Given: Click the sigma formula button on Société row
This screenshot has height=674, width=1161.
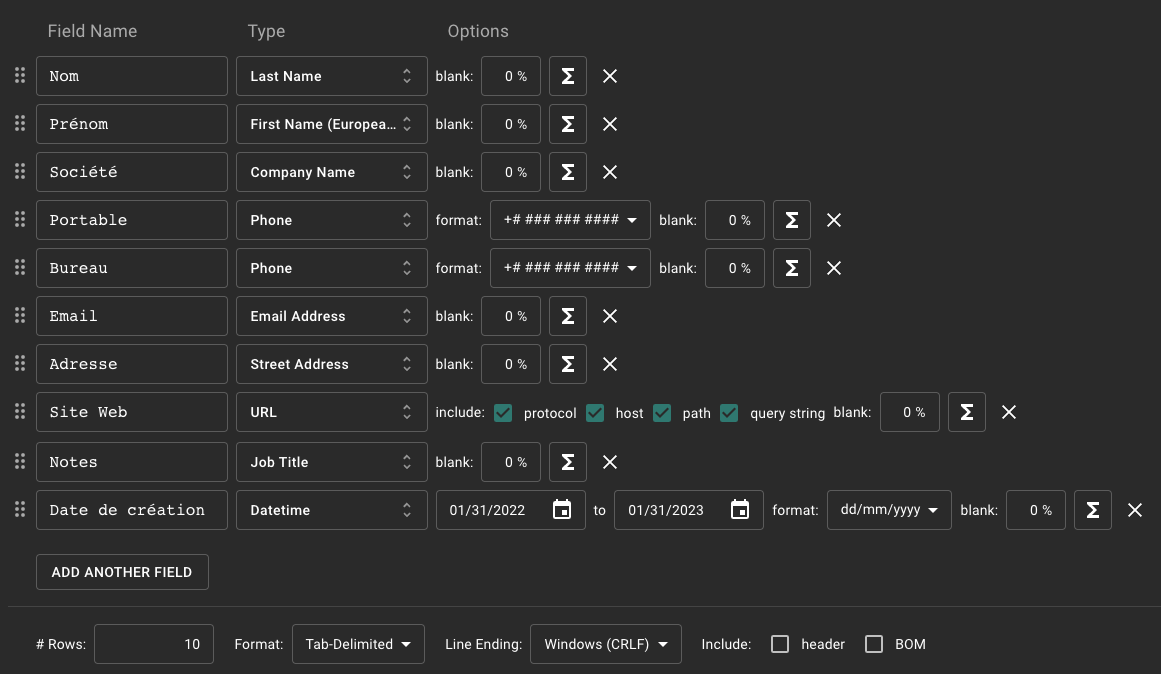Looking at the screenshot, I should (568, 173).
